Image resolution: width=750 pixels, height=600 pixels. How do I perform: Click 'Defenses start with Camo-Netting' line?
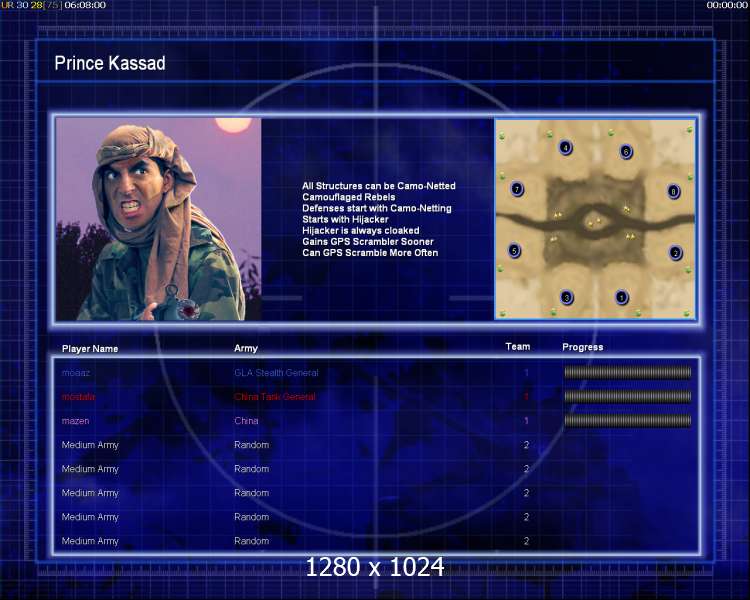point(377,208)
